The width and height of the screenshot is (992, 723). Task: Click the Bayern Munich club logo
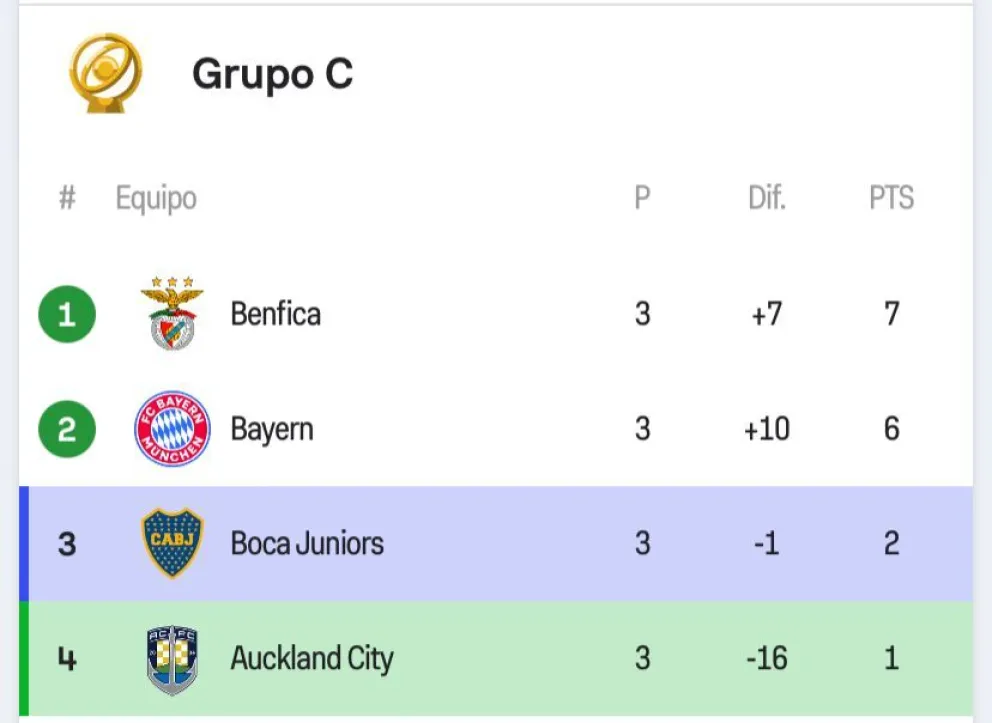[172, 429]
